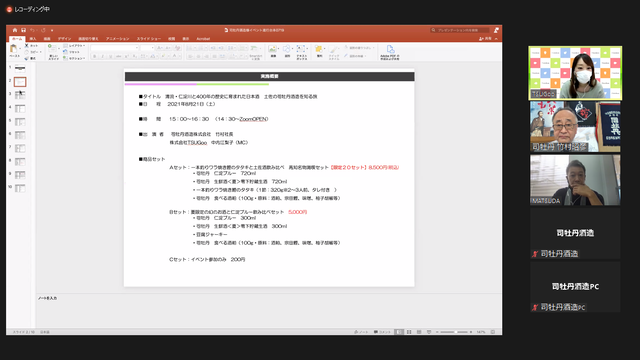Image resolution: width=640 pixels, height=360 pixels.
Task: Click the Cut scissors icon
Action: (x=27, y=45)
